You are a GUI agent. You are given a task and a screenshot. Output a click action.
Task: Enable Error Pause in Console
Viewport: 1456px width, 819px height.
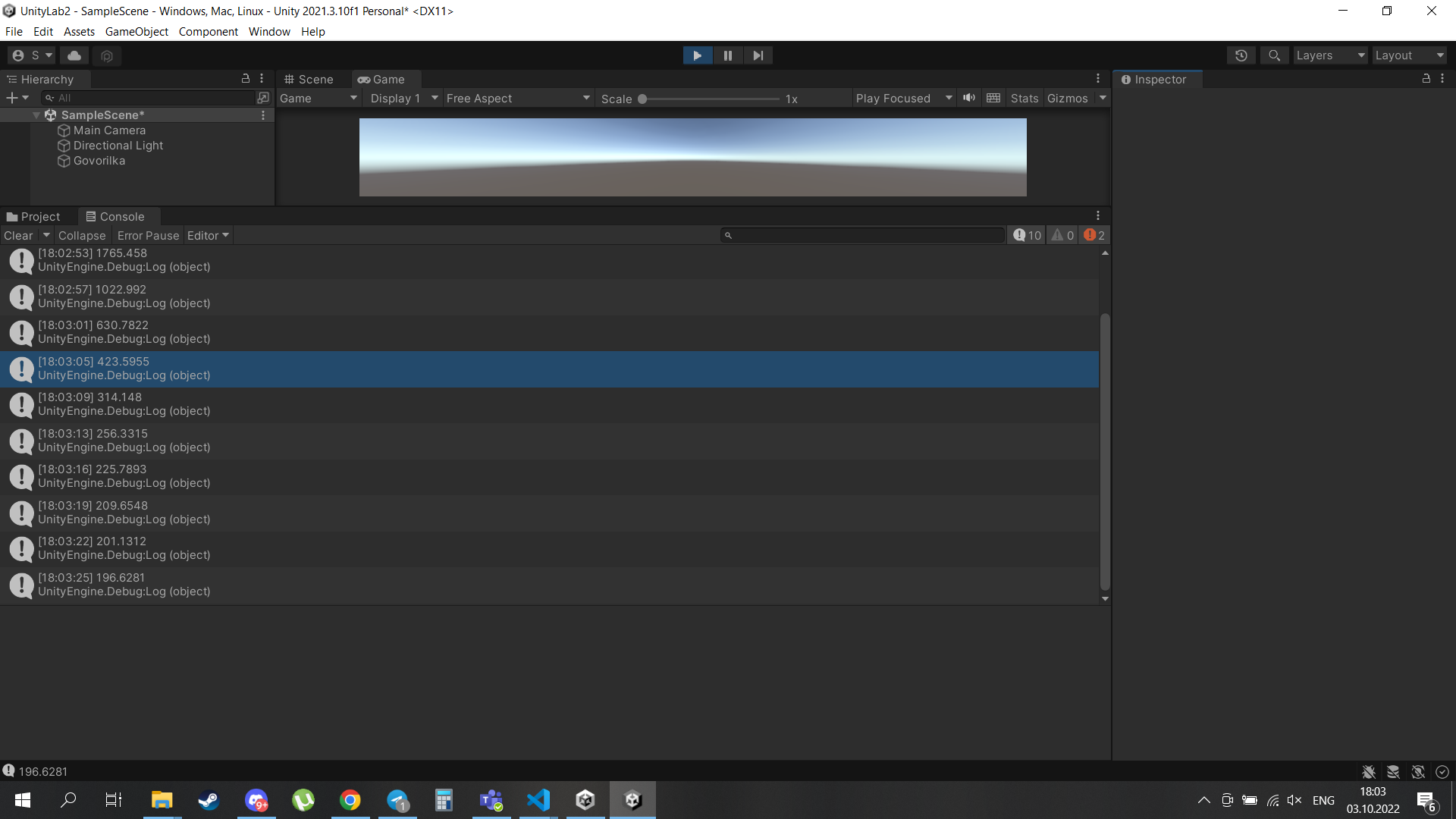pyautogui.click(x=148, y=236)
